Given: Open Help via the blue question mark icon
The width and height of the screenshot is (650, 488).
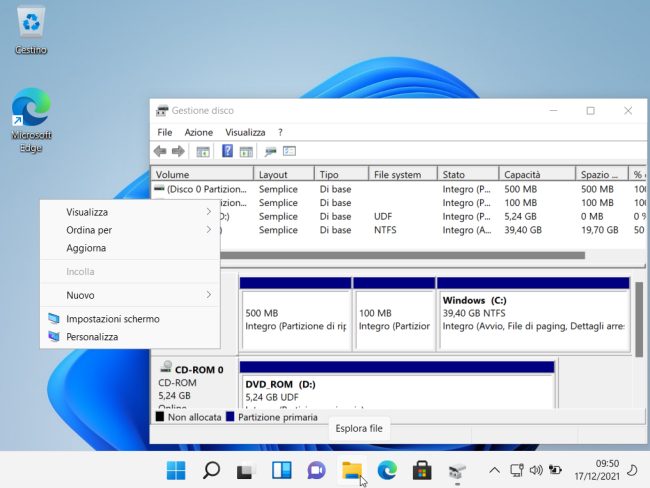Looking at the screenshot, I should click(227, 151).
